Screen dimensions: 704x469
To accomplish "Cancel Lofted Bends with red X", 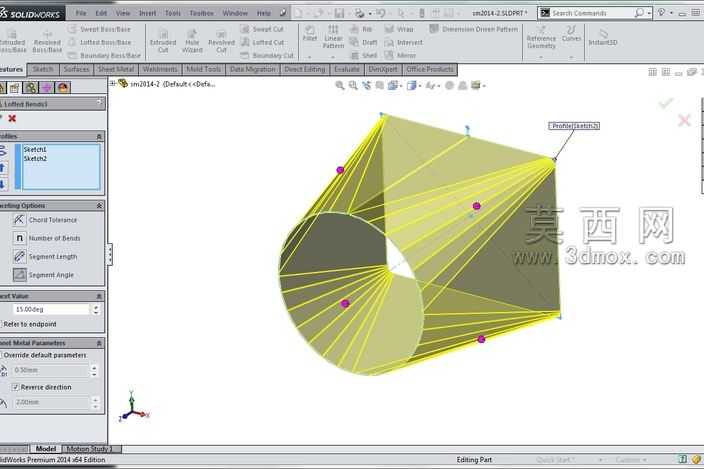I will point(12,118).
